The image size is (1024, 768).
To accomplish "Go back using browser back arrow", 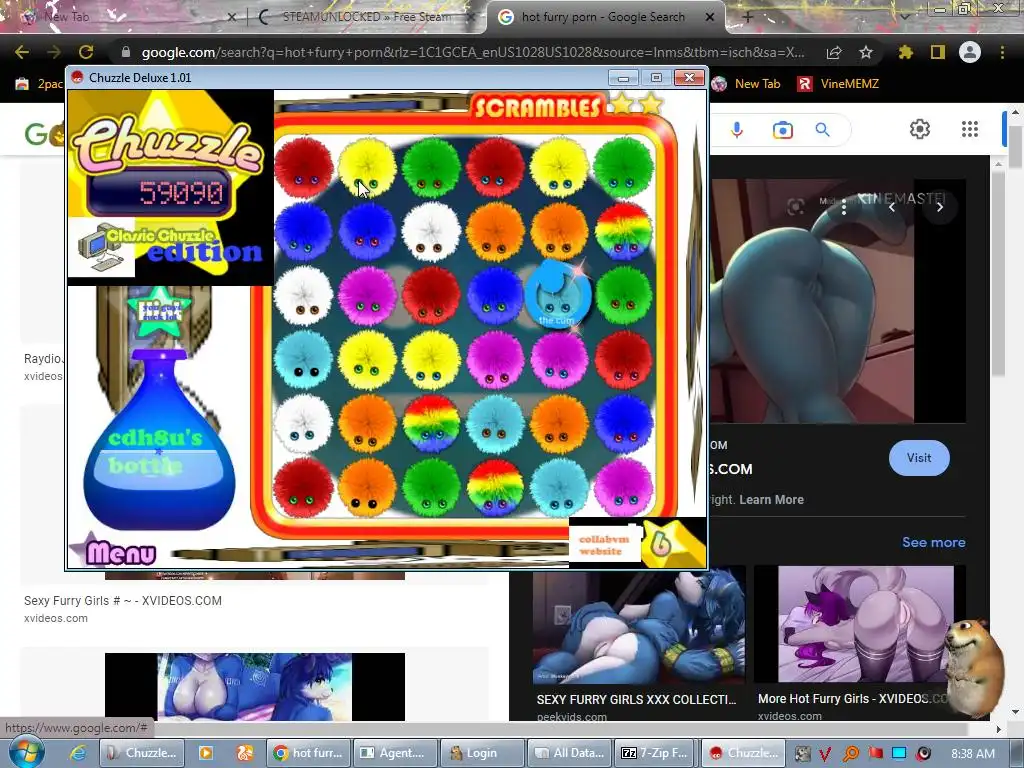I will pos(22,52).
